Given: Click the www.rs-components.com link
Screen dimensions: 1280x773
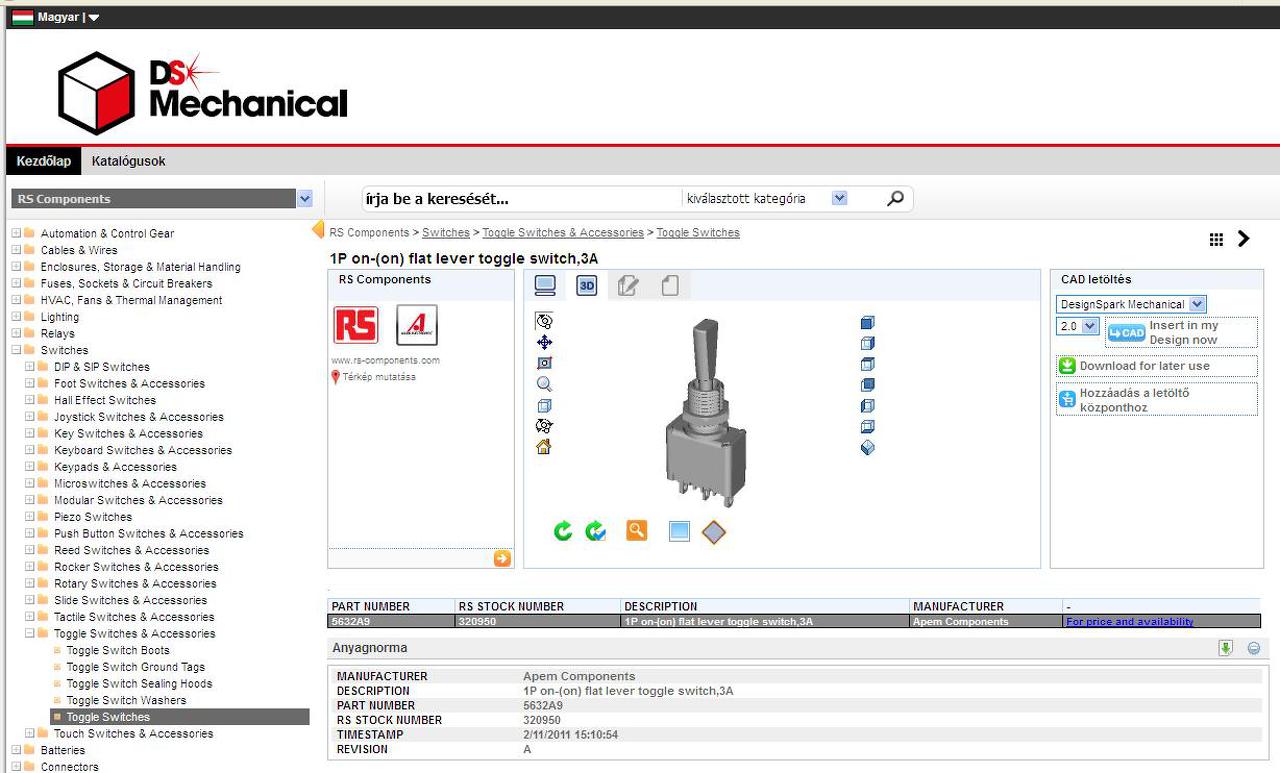Looking at the screenshot, I should pyautogui.click(x=386, y=360).
